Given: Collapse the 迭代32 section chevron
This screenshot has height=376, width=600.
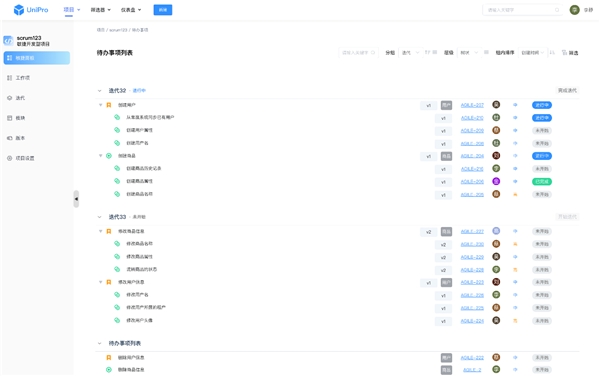Looking at the screenshot, I should [x=99, y=91].
